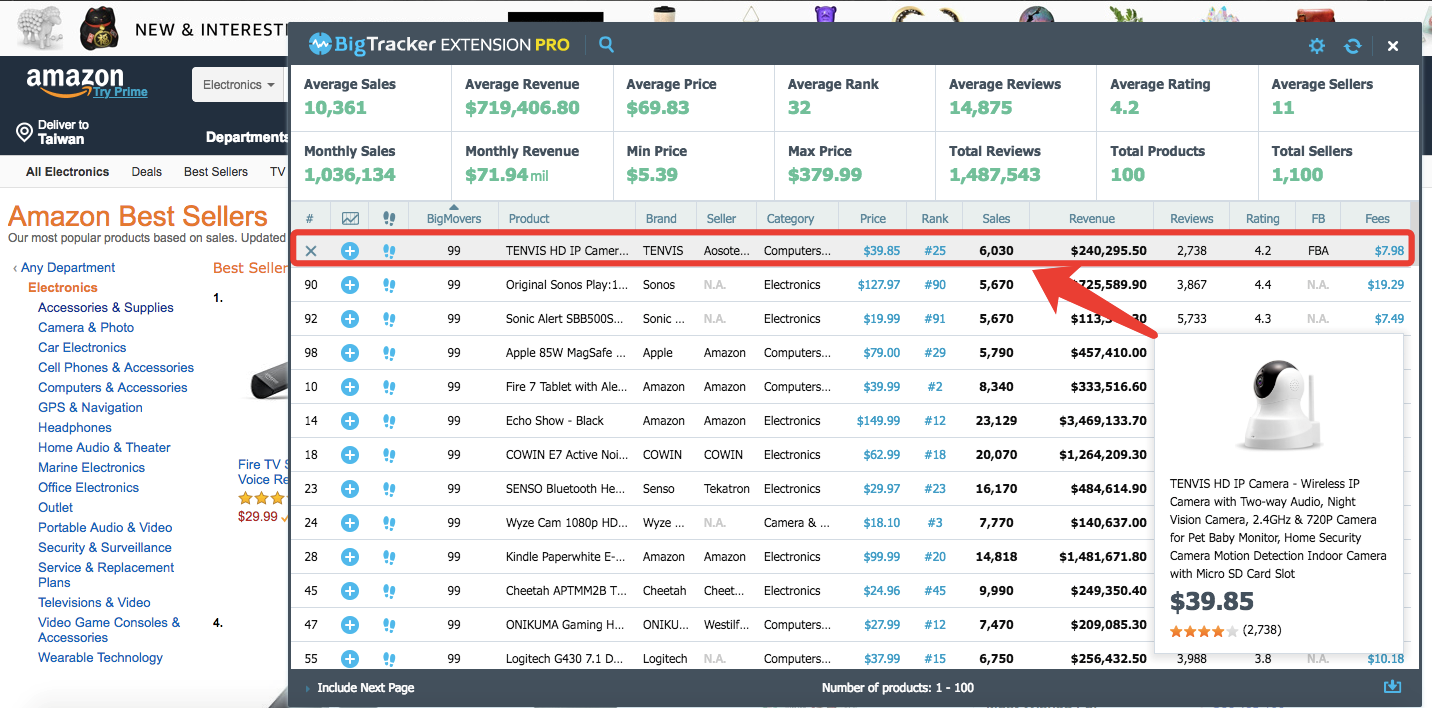
Task: Add Echo Show - Black to tracker
Action: click(x=350, y=421)
